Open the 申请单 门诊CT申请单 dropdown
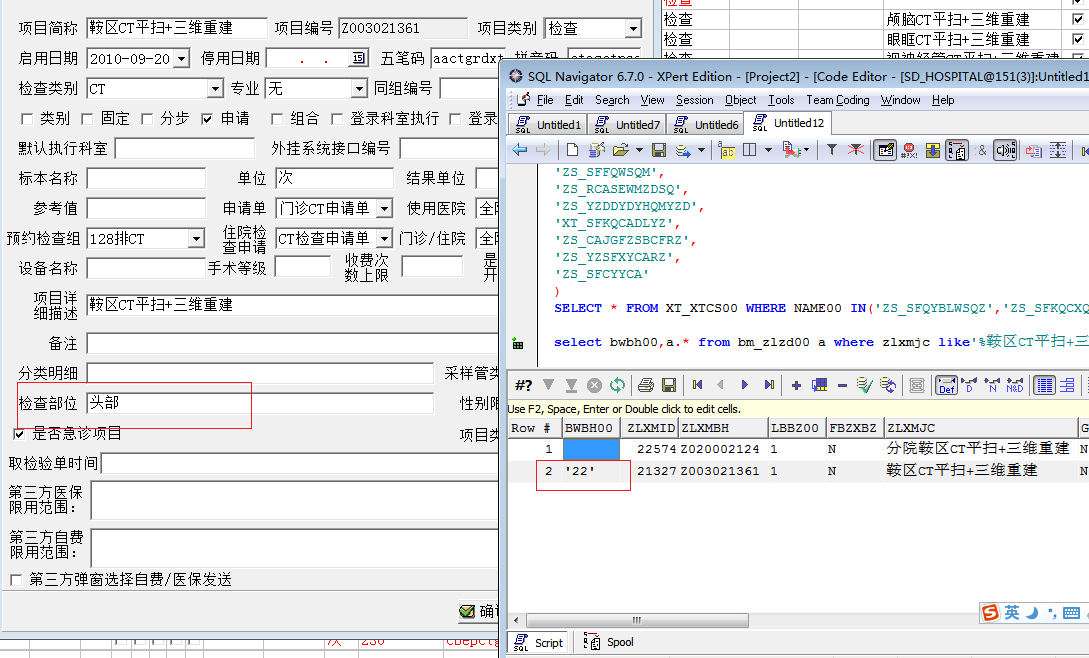 coord(385,208)
